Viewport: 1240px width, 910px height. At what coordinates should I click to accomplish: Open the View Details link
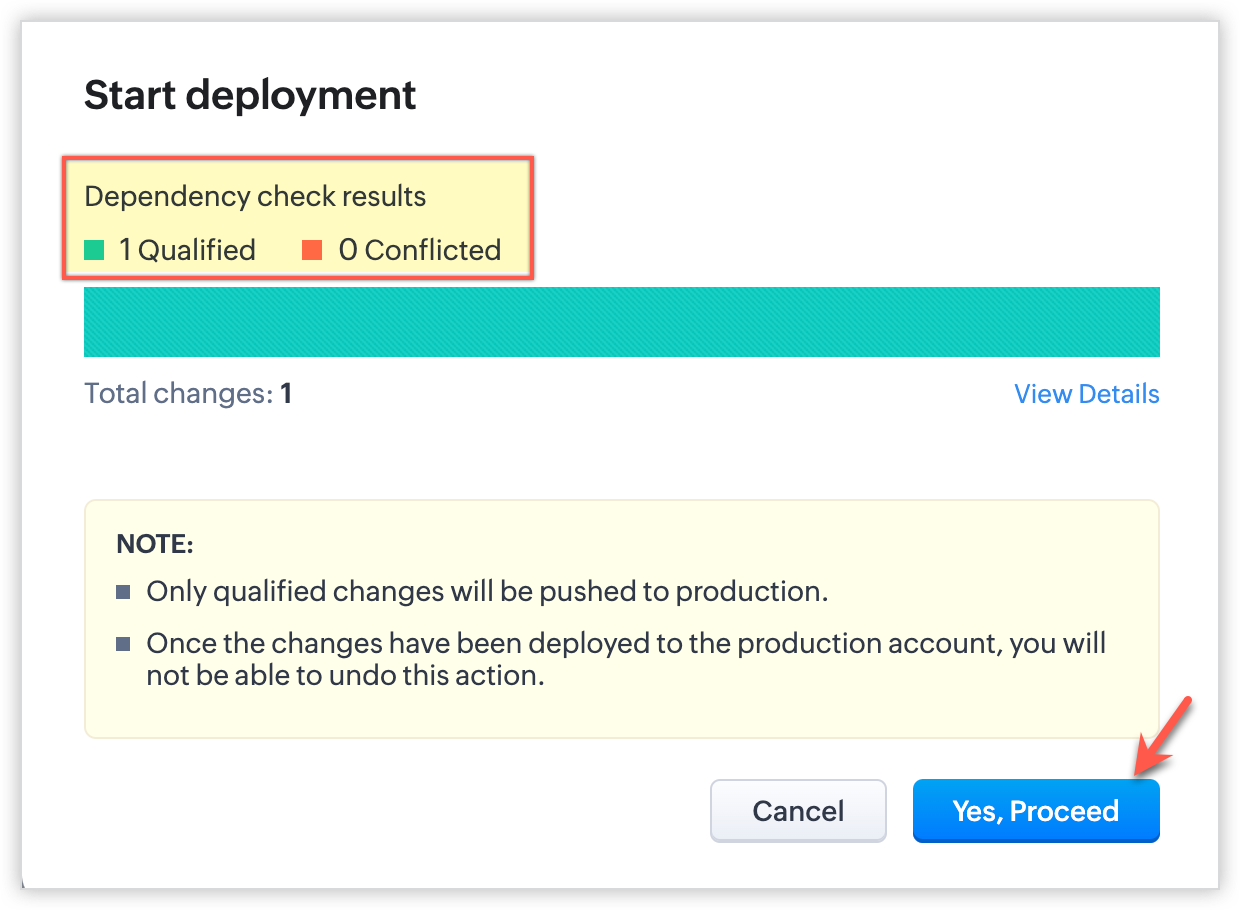coord(1086,394)
